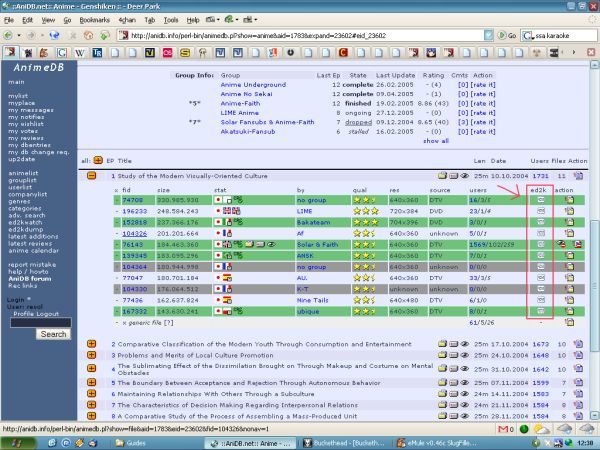The height and width of the screenshot is (450, 600).
Task: Open the 'AniDB forum' sidebar link
Action: click(30, 279)
